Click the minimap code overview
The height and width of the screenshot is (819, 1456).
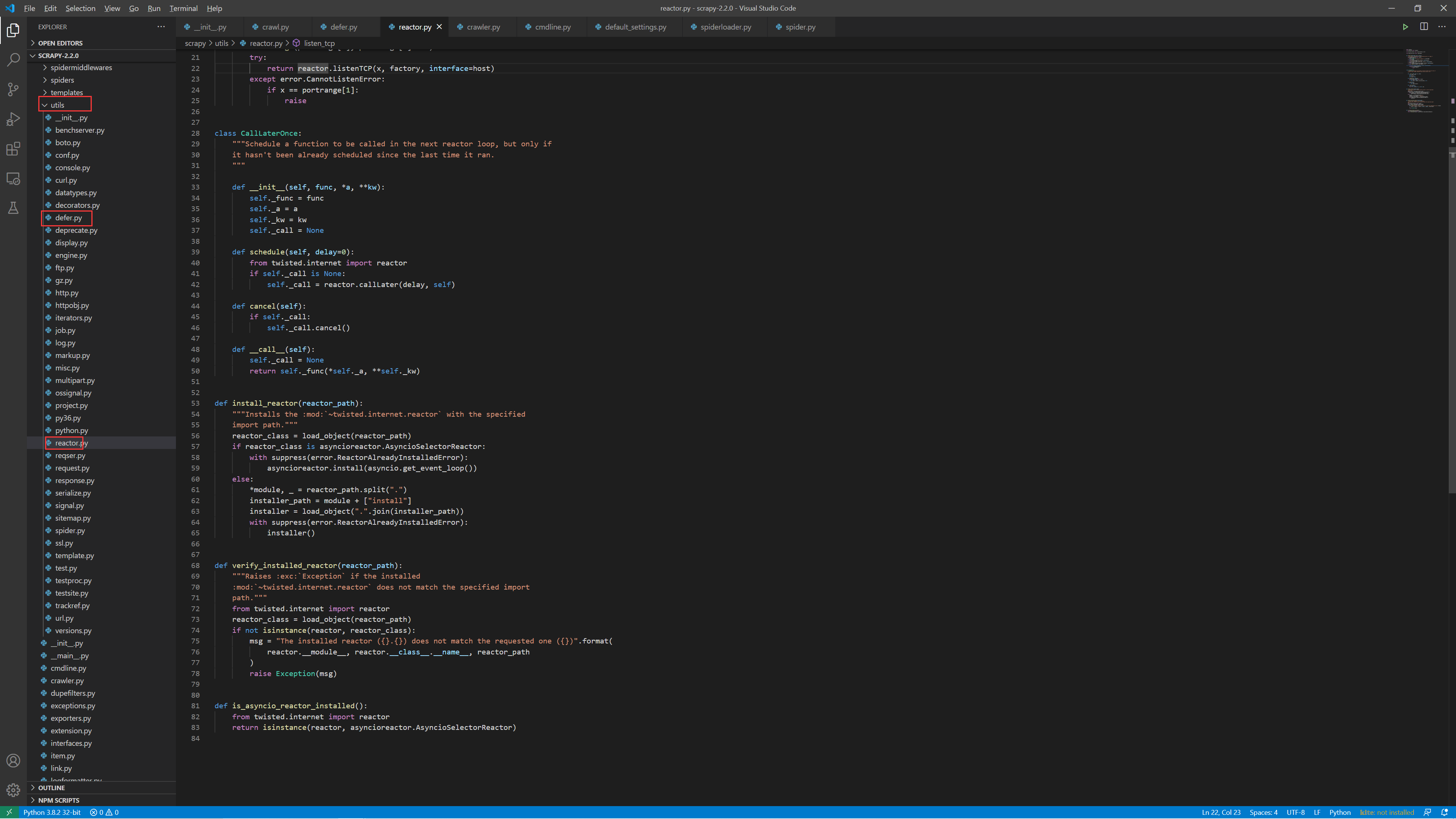point(1426,81)
